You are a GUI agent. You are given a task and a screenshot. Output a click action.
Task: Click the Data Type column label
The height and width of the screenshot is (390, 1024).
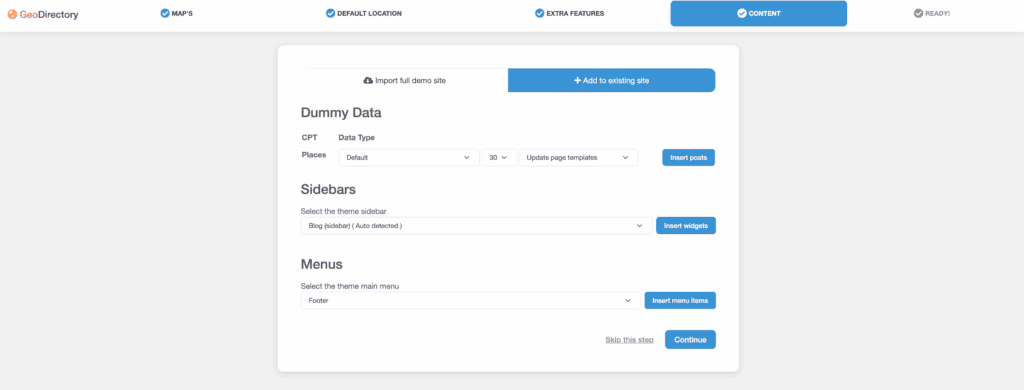coord(357,137)
